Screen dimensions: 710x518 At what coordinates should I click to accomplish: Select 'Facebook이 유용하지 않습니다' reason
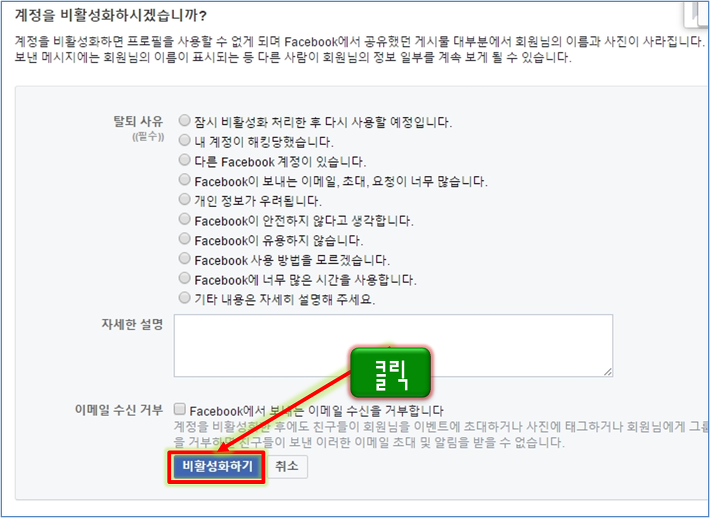pos(184,239)
